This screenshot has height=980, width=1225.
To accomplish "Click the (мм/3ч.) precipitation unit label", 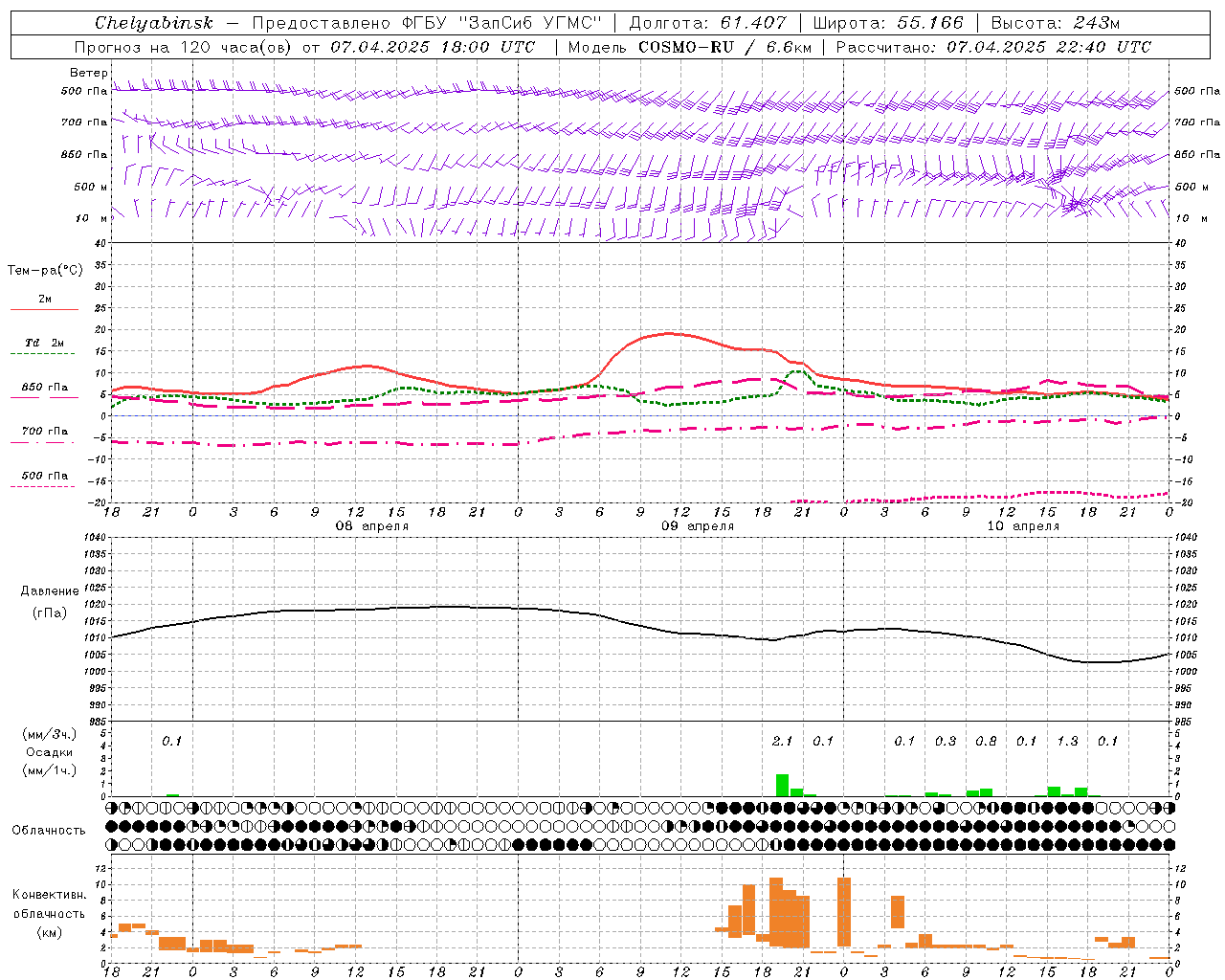I will coord(49,734).
